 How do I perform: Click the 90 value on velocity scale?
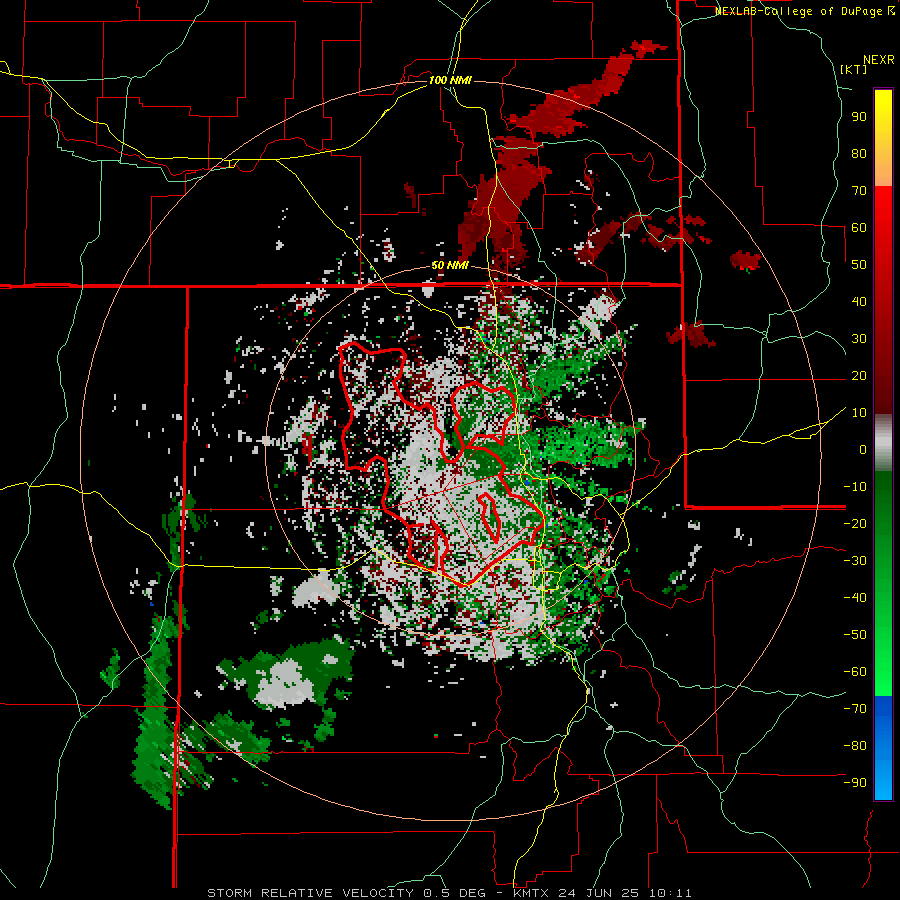(x=859, y=117)
